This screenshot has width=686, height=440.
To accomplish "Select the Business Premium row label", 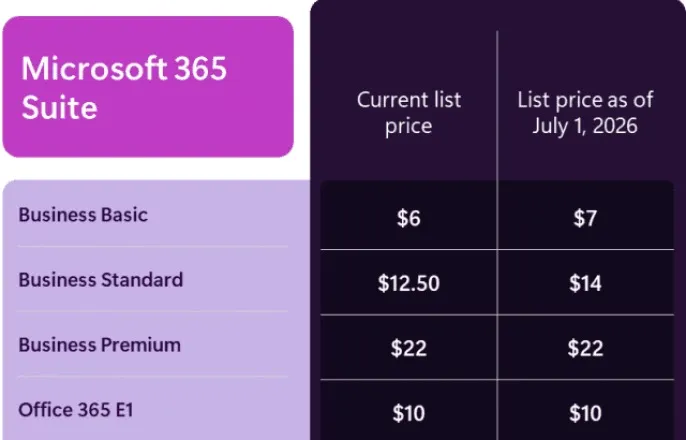I will [x=99, y=345].
